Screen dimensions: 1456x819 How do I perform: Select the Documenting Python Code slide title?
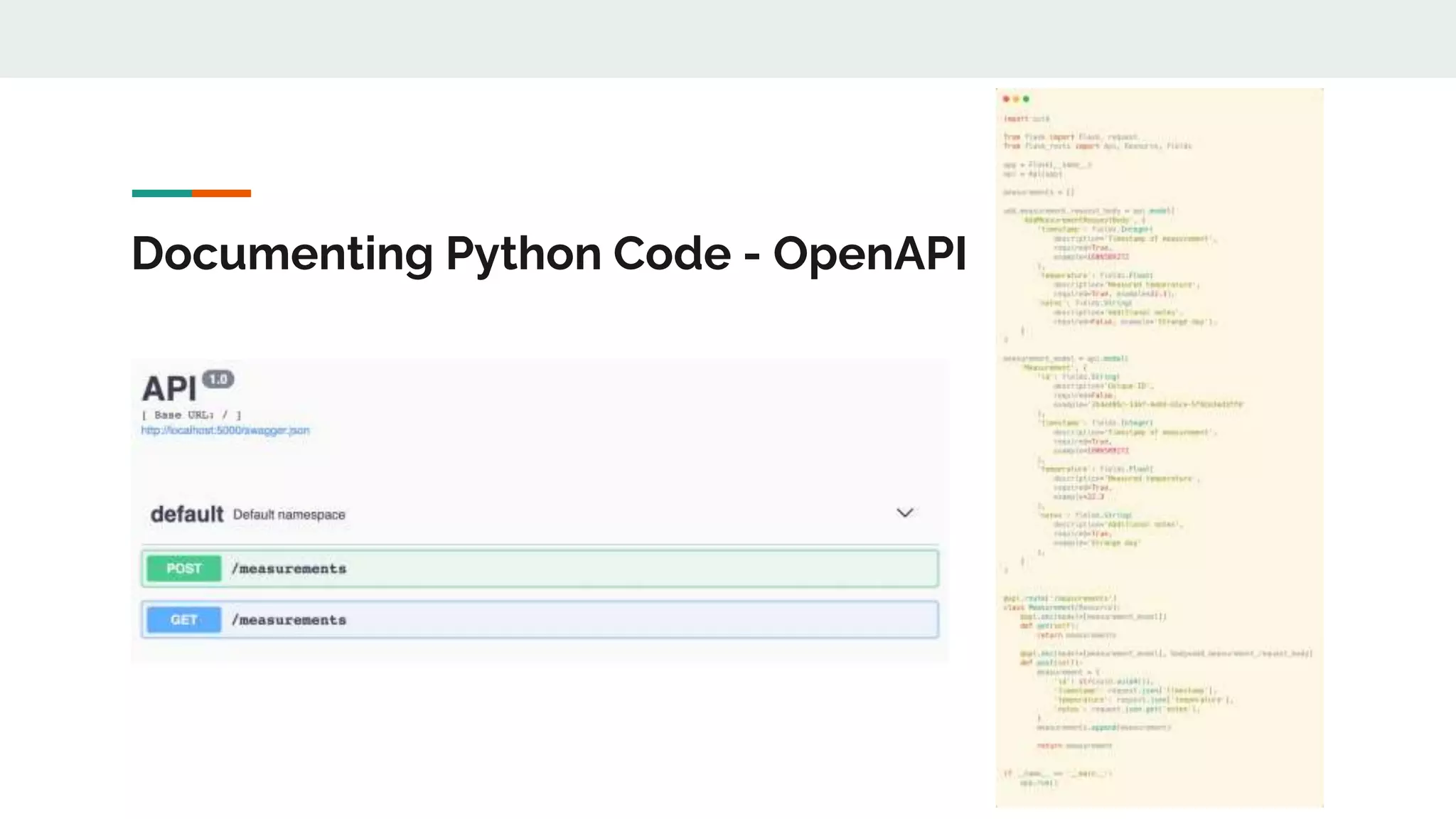tap(548, 253)
